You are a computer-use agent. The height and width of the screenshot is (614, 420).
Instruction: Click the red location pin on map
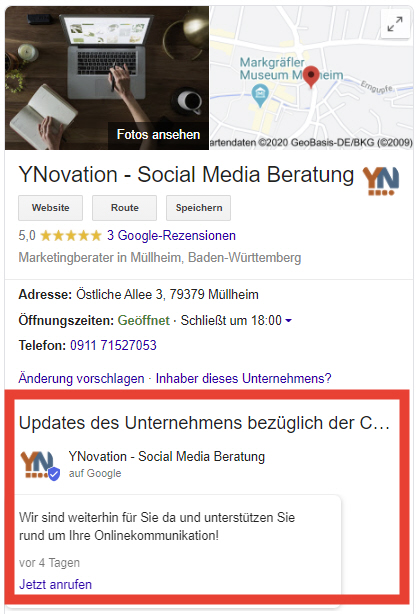click(312, 76)
